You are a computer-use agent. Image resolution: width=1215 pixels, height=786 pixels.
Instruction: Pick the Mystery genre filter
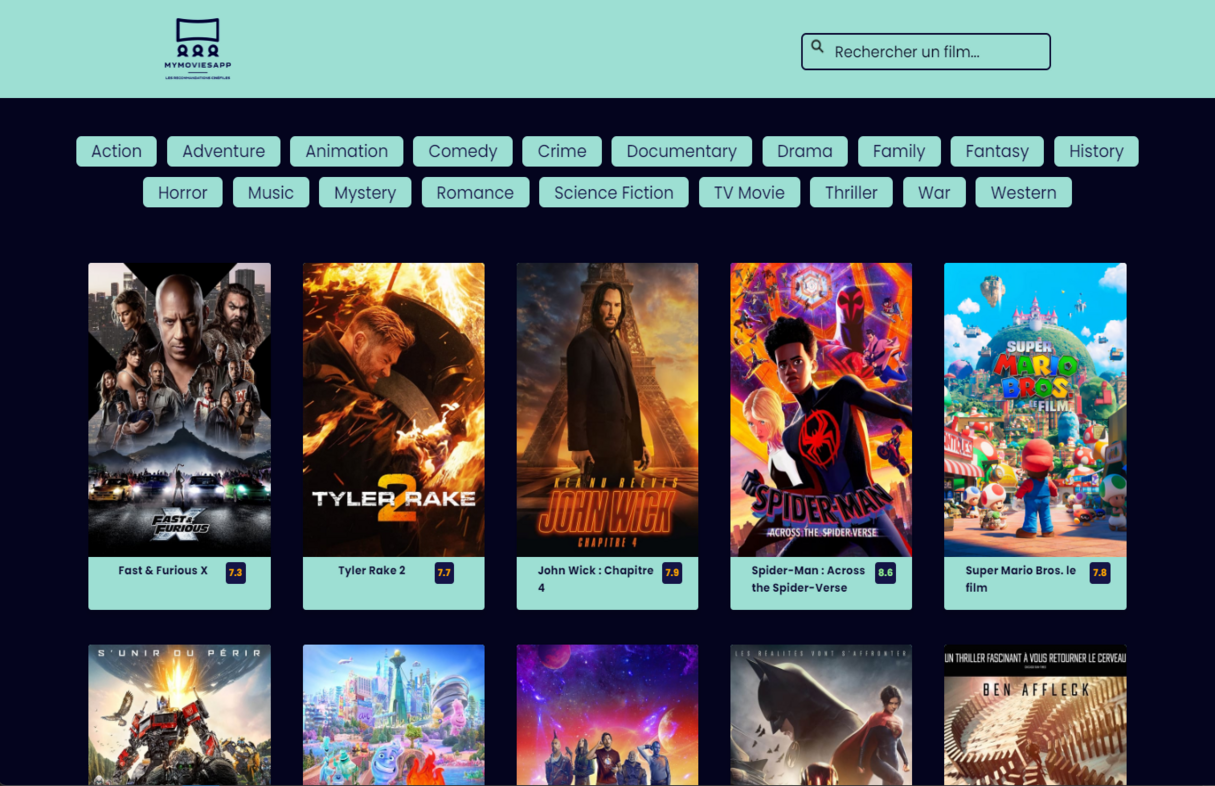(365, 192)
